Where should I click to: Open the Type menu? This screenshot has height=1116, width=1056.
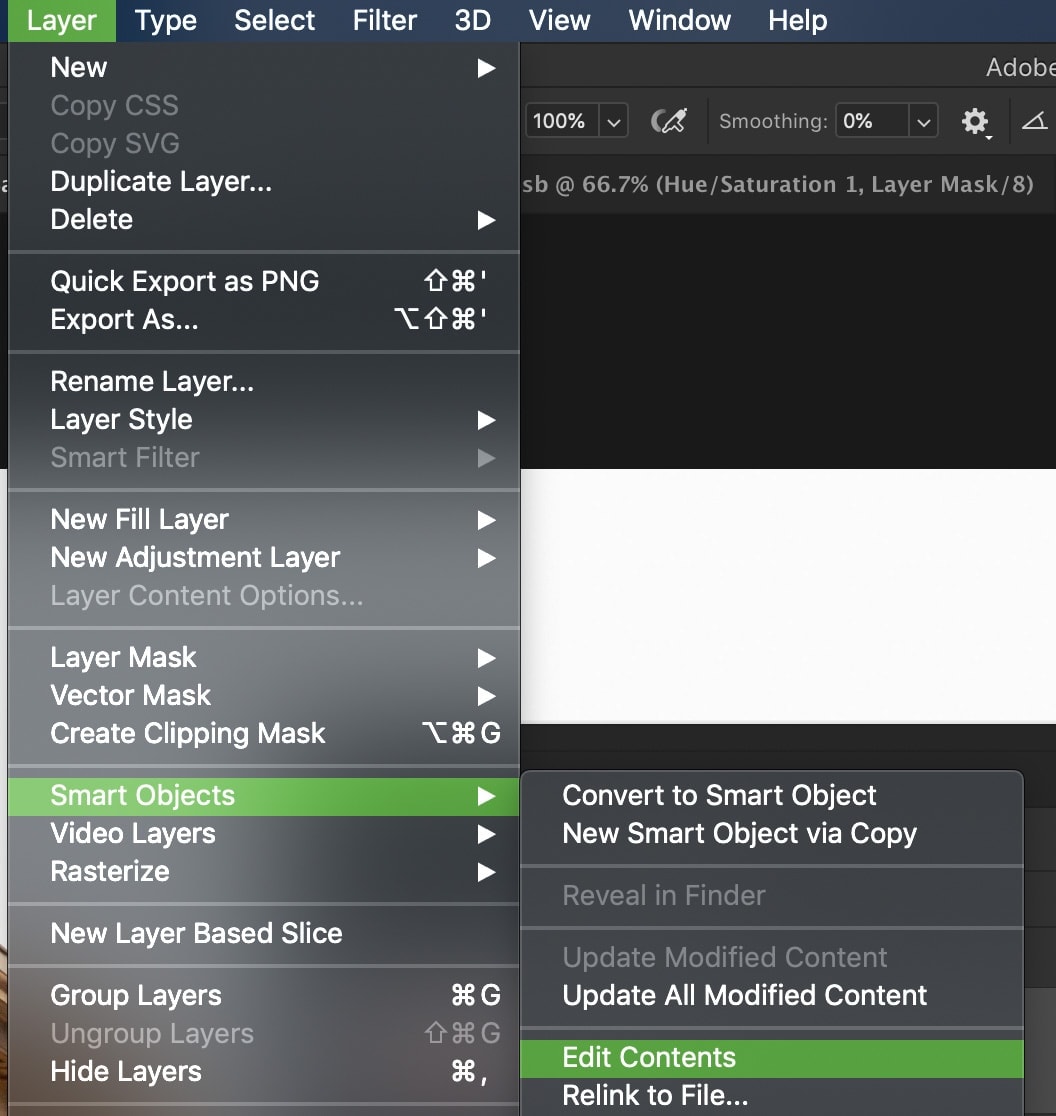coord(166,21)
